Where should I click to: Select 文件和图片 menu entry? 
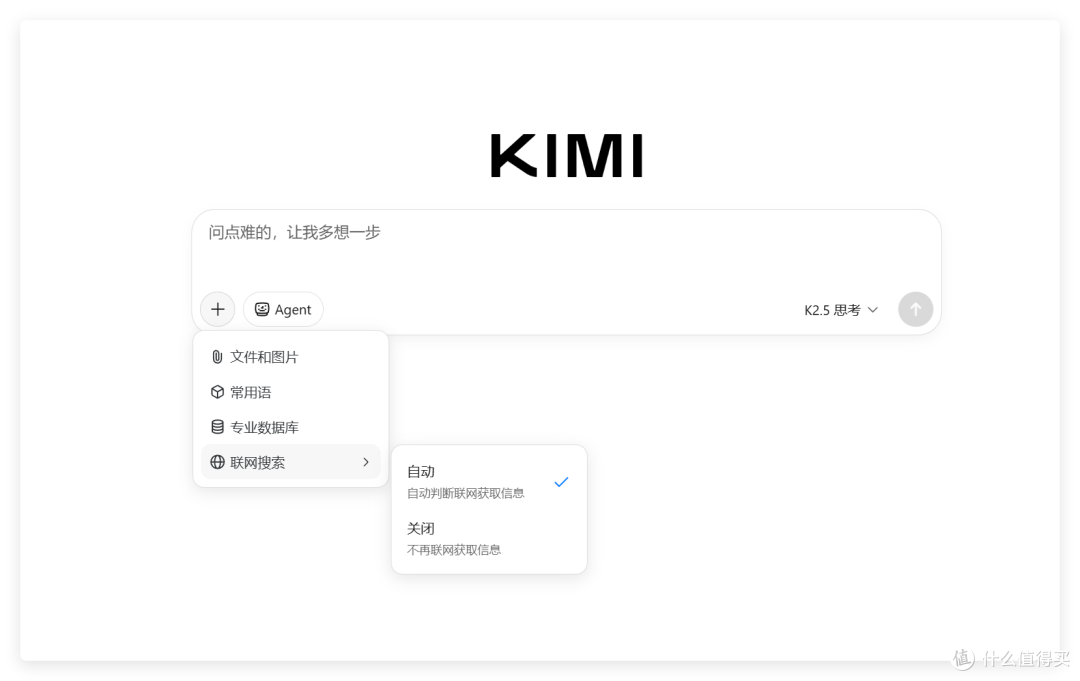pos(290,357)
